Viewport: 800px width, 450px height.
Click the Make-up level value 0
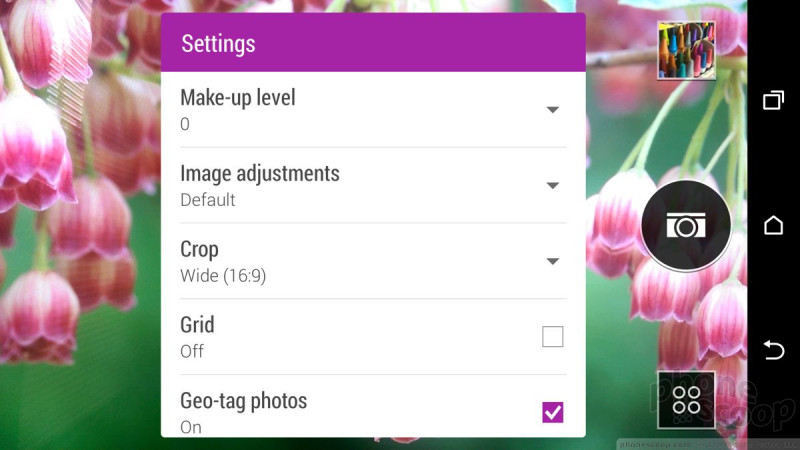coord(185,124)
